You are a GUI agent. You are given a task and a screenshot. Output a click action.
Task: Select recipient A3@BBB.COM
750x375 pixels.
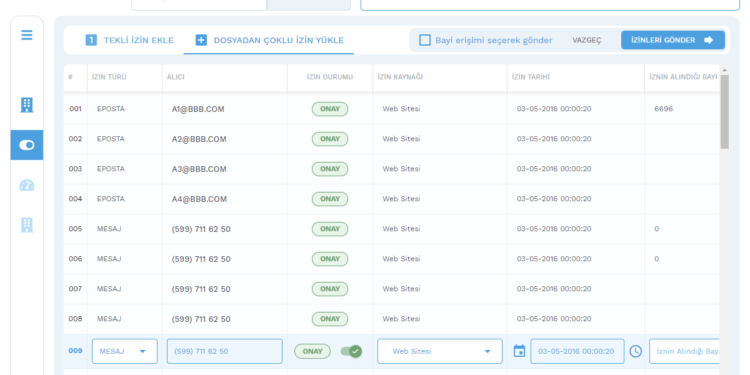[x=199, y=169]
